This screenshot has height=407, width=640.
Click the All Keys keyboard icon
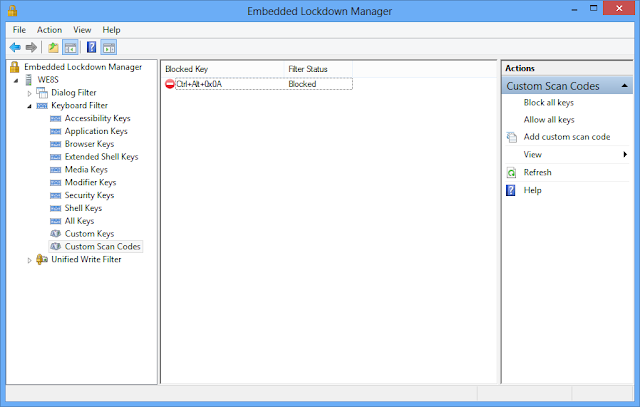(x=56, y=221)
